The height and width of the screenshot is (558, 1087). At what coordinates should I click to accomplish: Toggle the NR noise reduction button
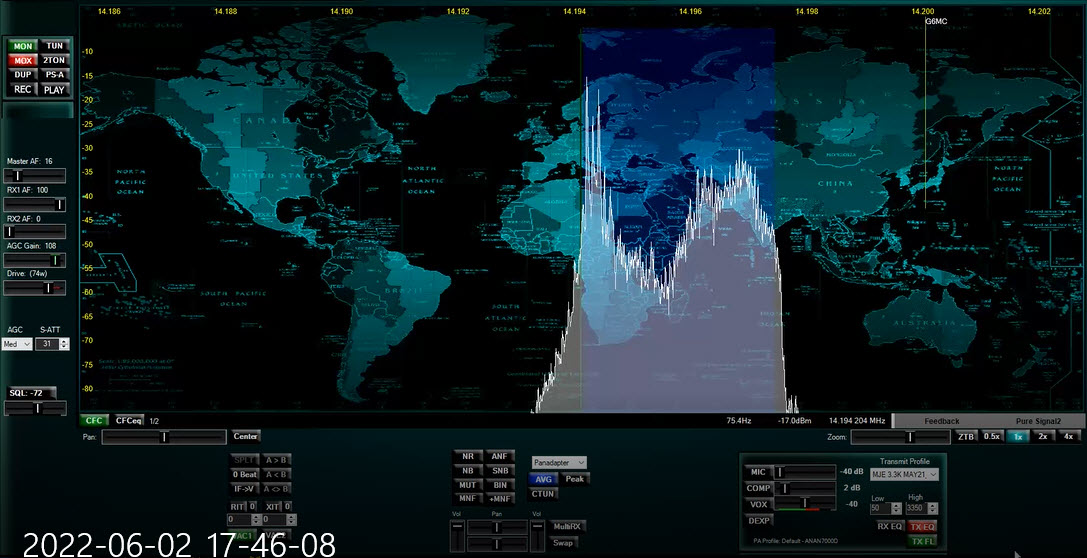(467, 456)
